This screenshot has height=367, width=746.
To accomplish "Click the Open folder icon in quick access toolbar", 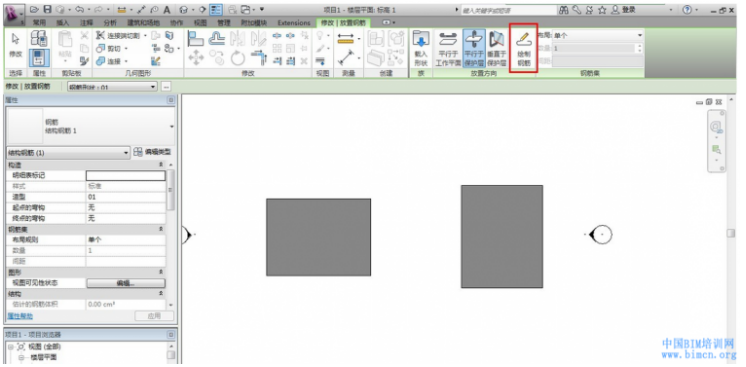I will coord(34,9).
